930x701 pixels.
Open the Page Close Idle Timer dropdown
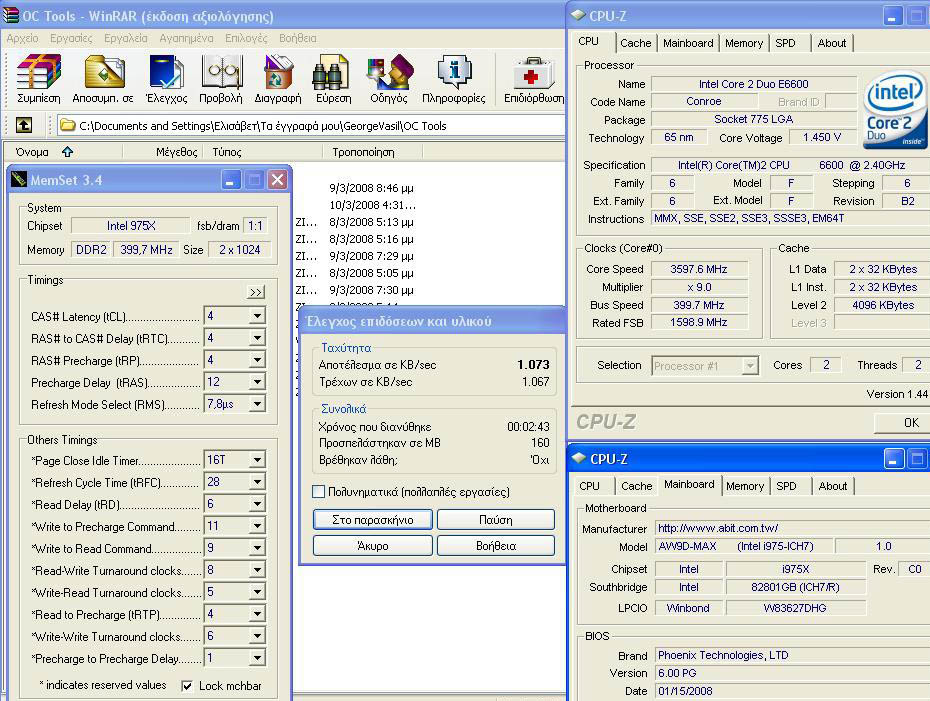click(257, 460)
